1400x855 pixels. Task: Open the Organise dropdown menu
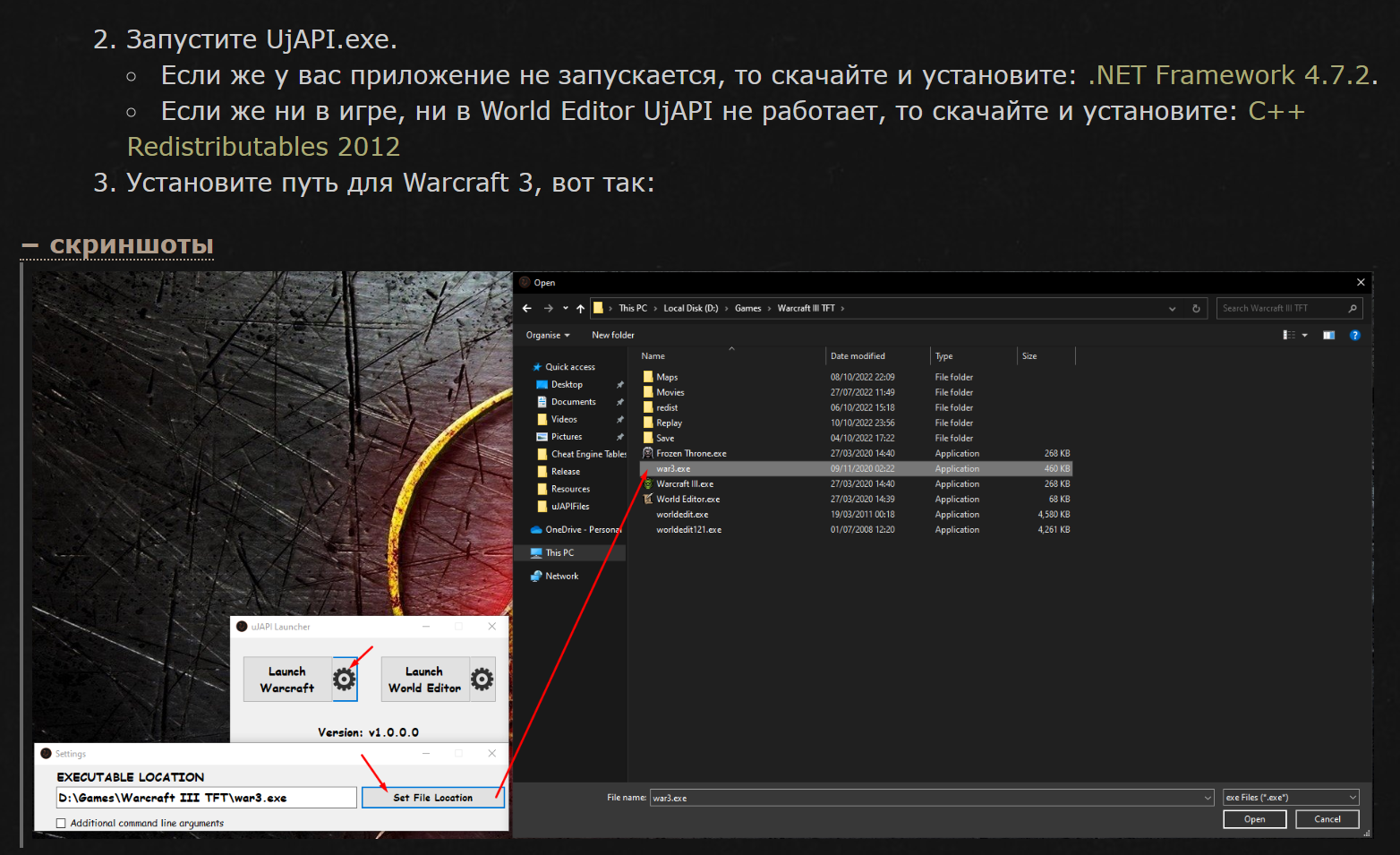(x=548, y=335)
